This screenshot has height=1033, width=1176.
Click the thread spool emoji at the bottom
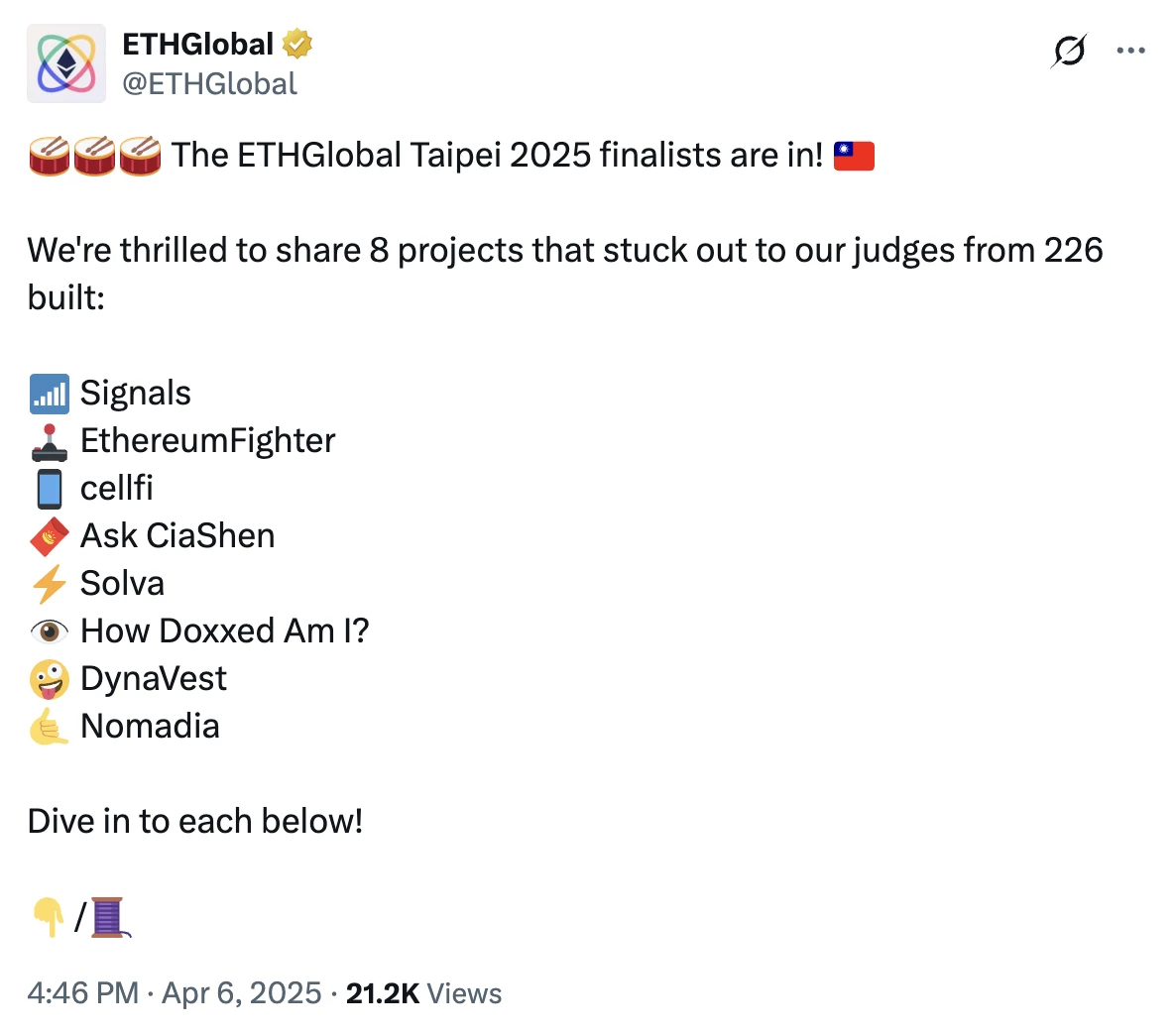pyautogui.click(x=109, y=917)
